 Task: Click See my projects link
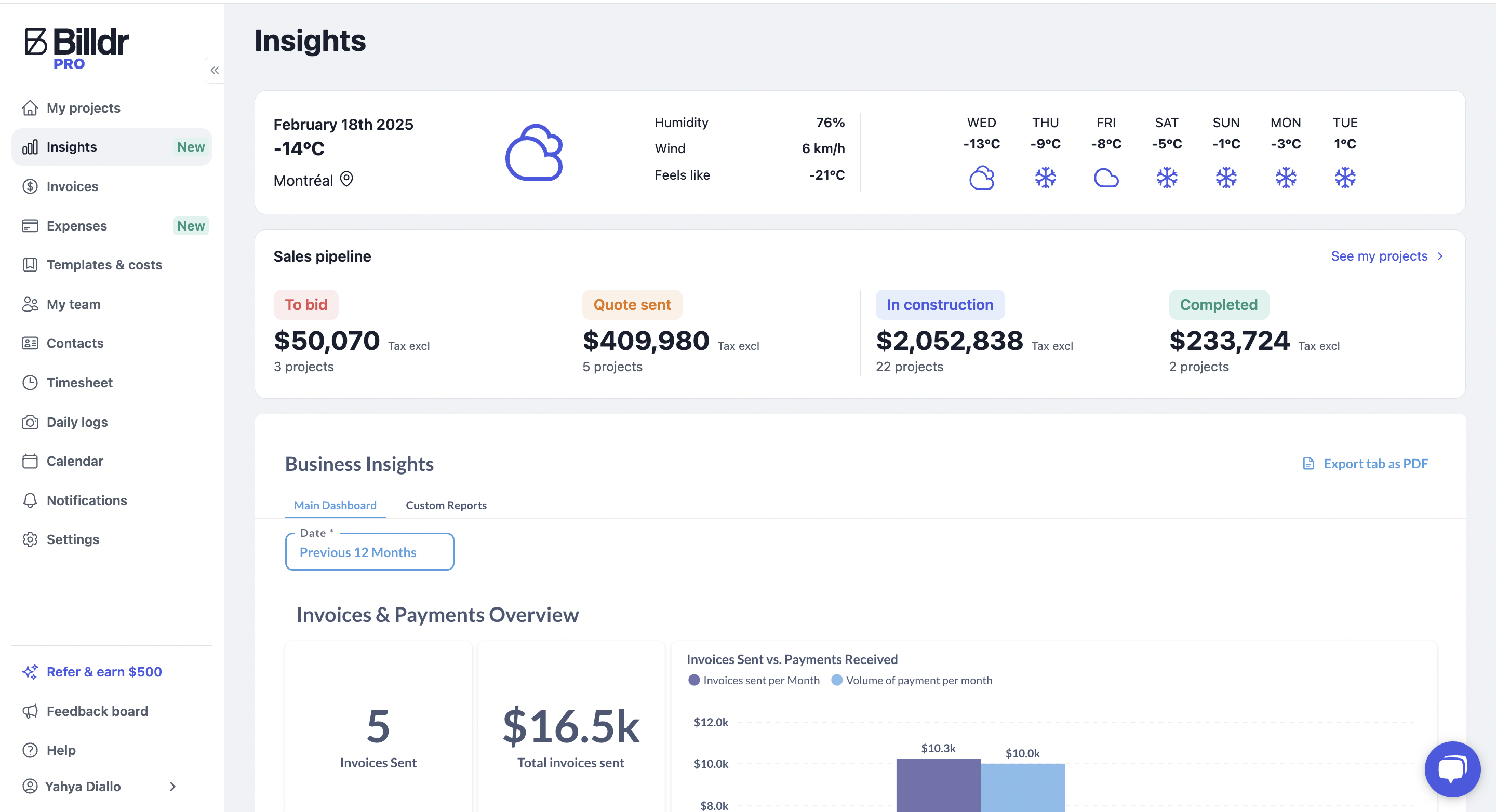(x=1386, y=256)
